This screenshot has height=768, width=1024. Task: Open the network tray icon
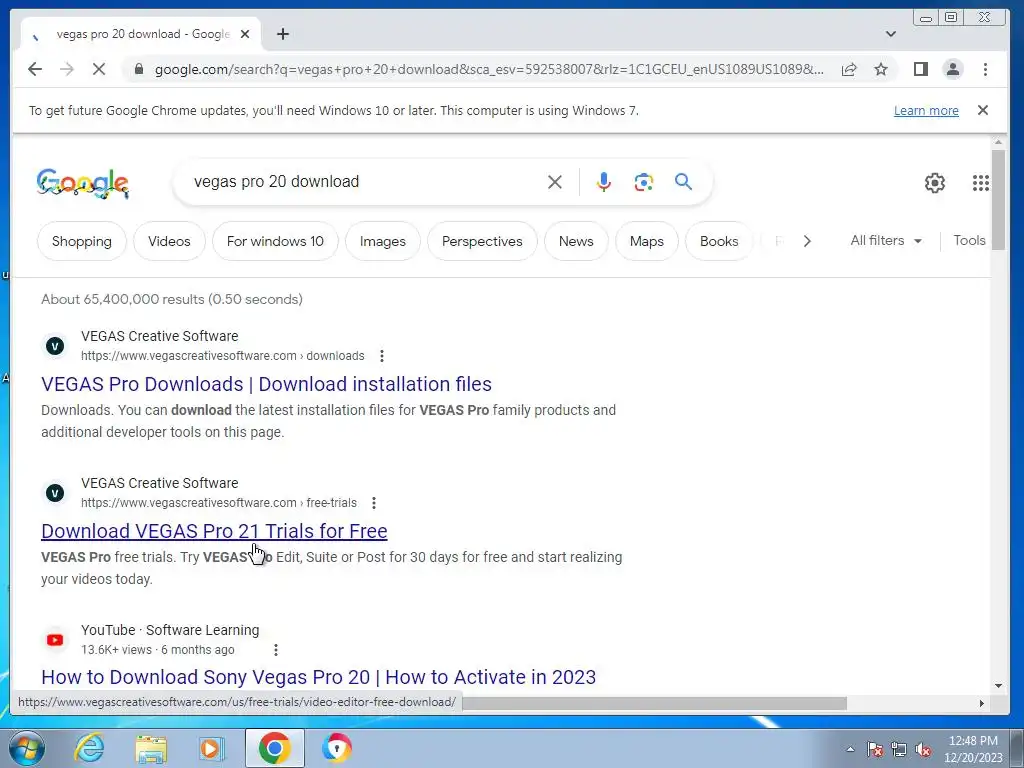click(899, 749)
